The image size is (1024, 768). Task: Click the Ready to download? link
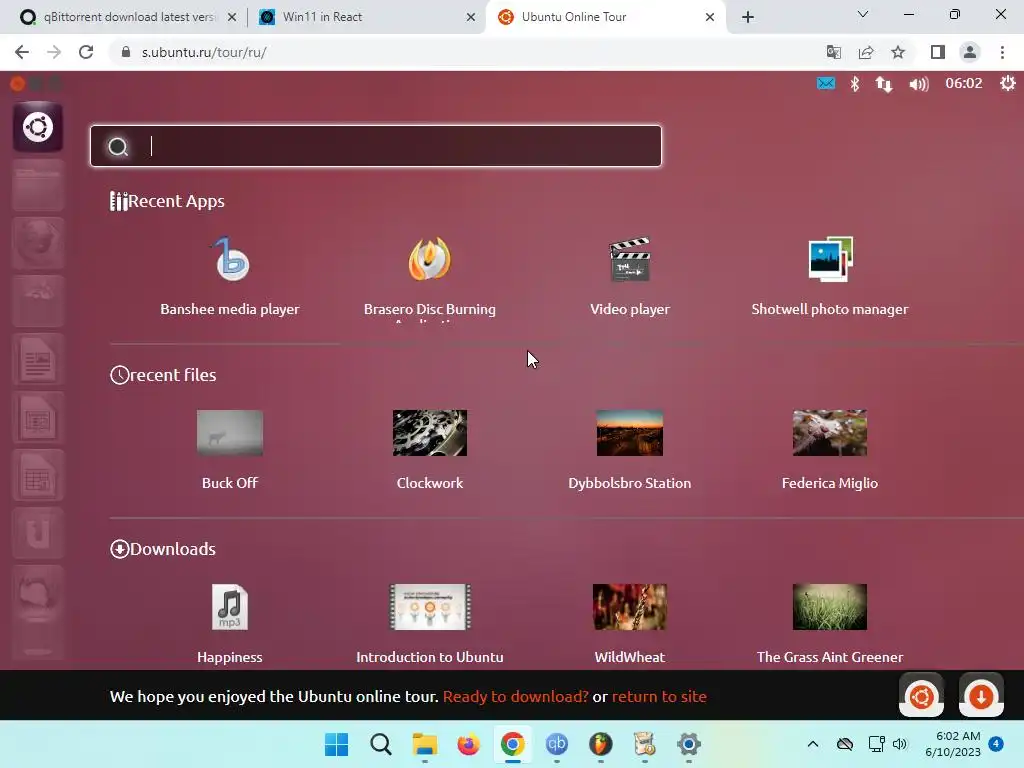coord(515,696)
